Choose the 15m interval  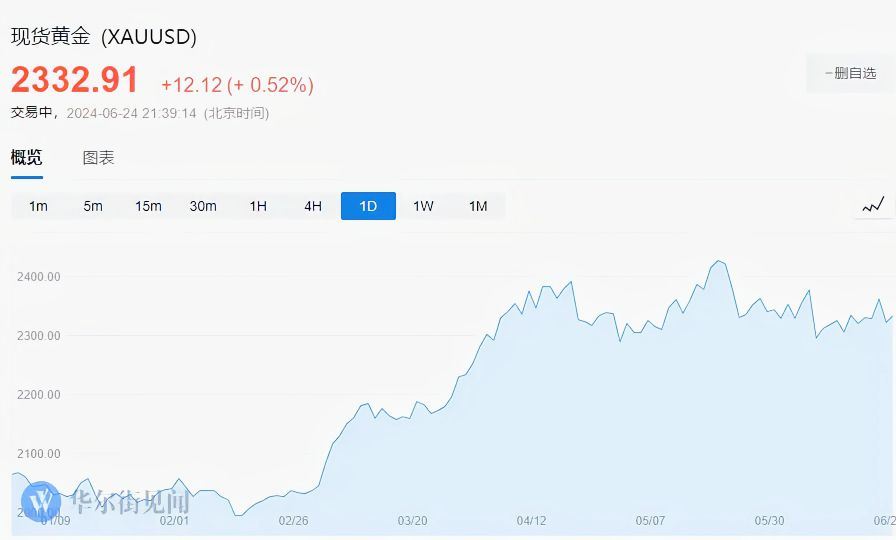click(148, 206)
